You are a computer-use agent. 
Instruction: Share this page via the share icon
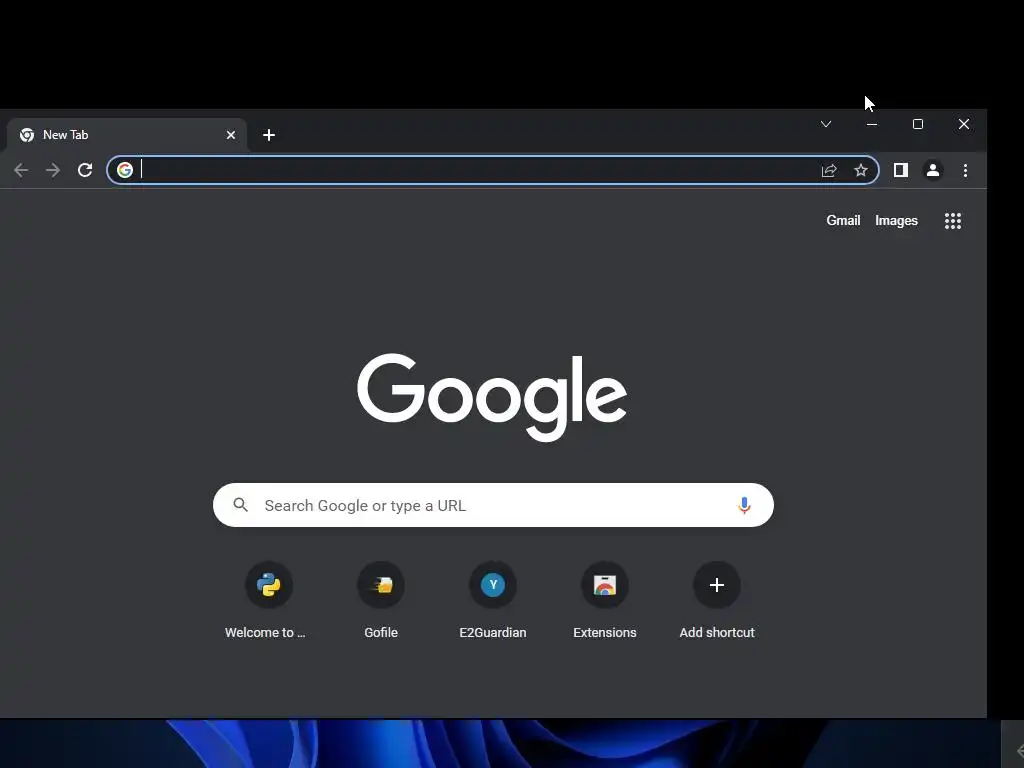point(829,170)
